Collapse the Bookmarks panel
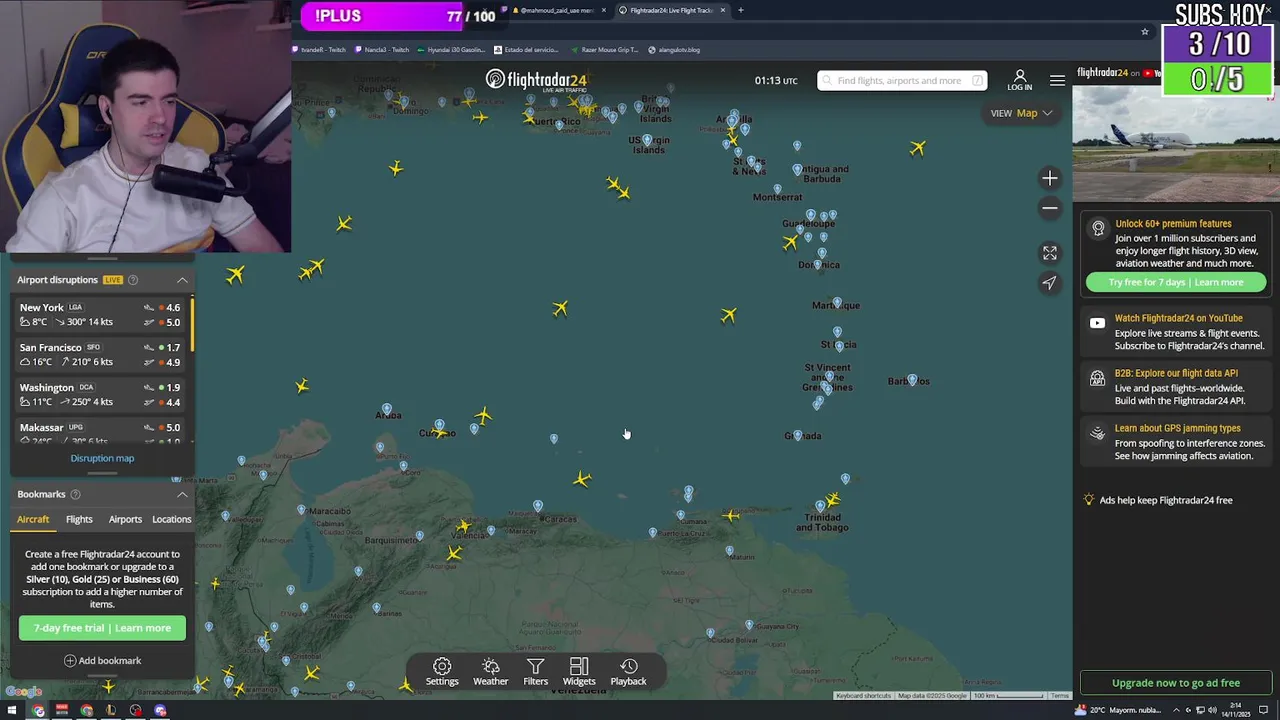This screenshot has width=1280, height=720. 182,494
